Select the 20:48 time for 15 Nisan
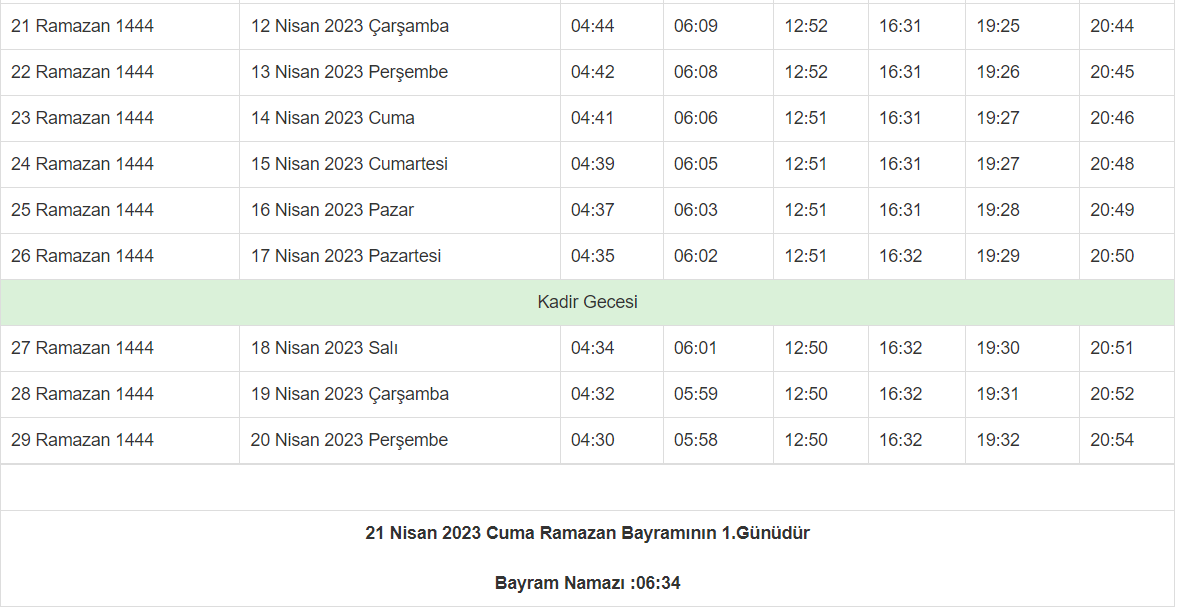 (x=1112, y=164)
